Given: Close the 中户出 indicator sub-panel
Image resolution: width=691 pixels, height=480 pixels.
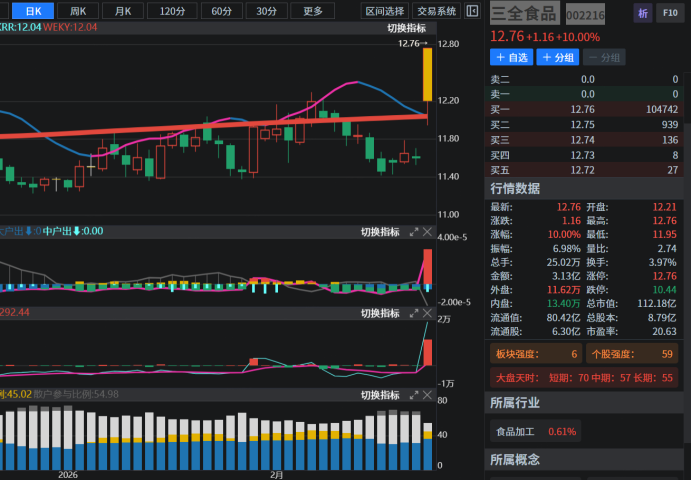Looking at the screenshot, I should coord(428,232).
